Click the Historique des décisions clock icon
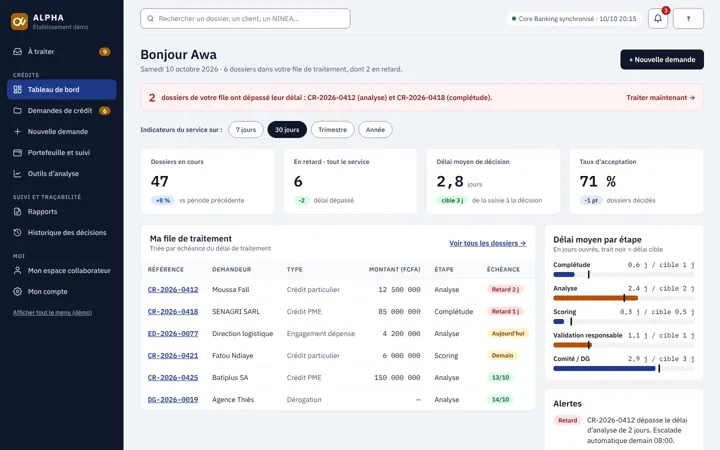Screen dimensions: 720x450 17,233
